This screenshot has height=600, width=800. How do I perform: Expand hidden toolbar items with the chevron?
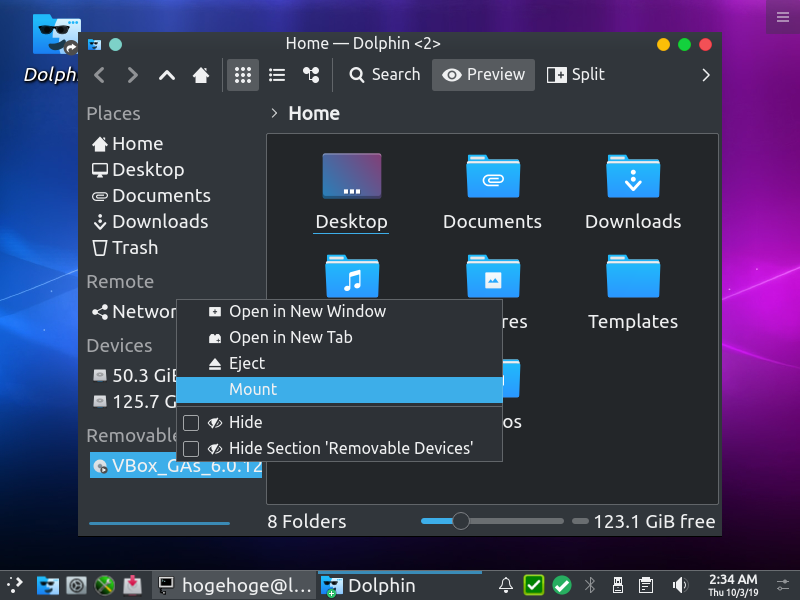706,75
